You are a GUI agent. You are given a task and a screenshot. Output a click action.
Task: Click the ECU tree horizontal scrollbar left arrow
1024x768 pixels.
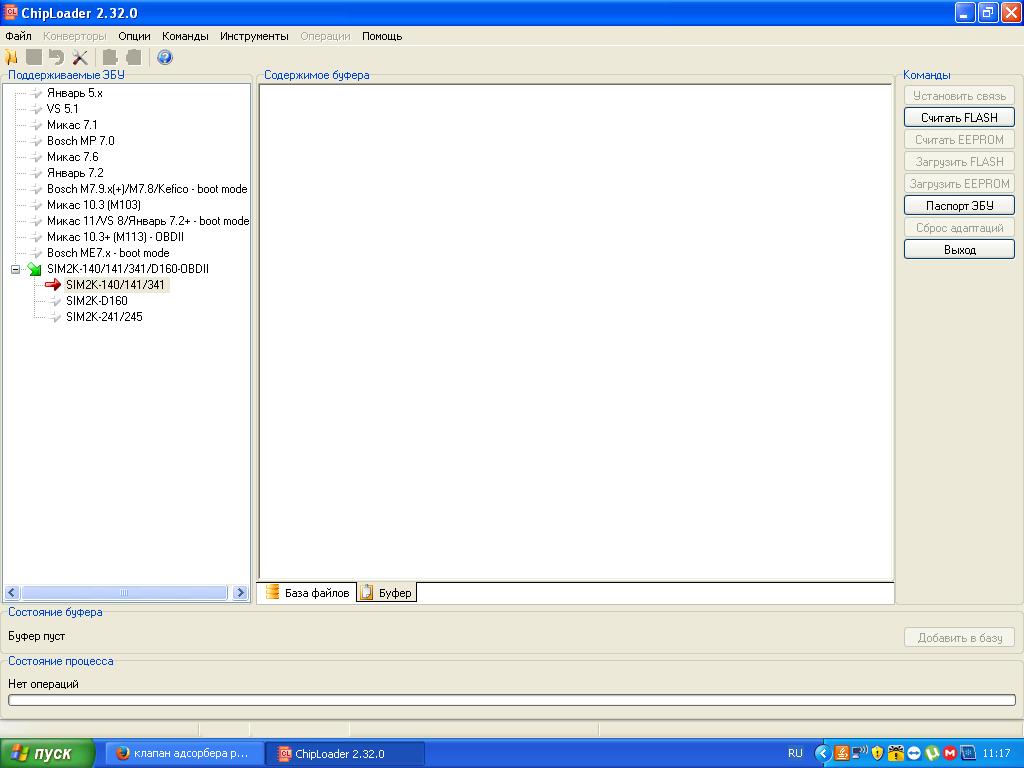tap(12, 593)
